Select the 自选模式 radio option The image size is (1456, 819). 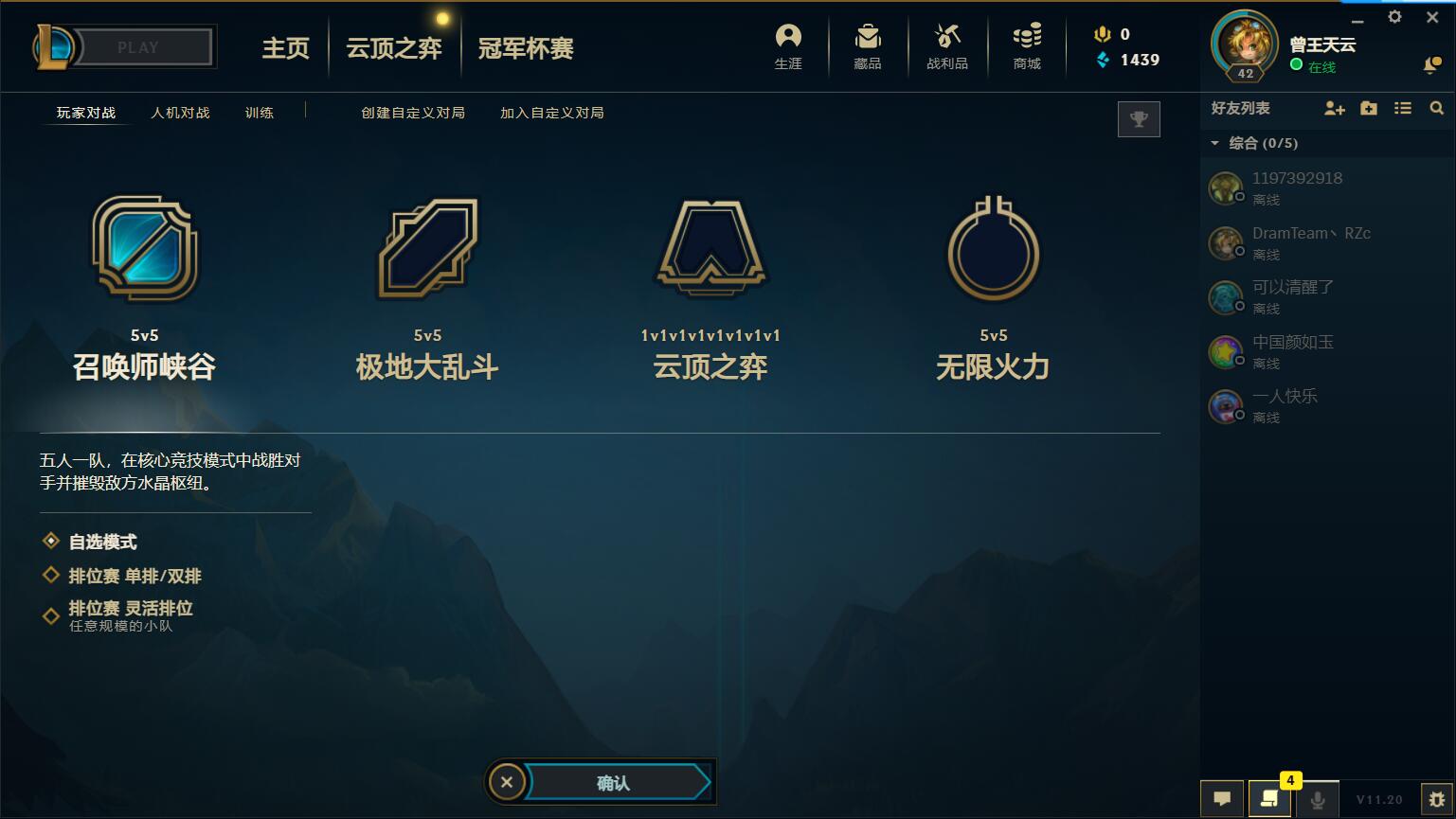[51, 541]
